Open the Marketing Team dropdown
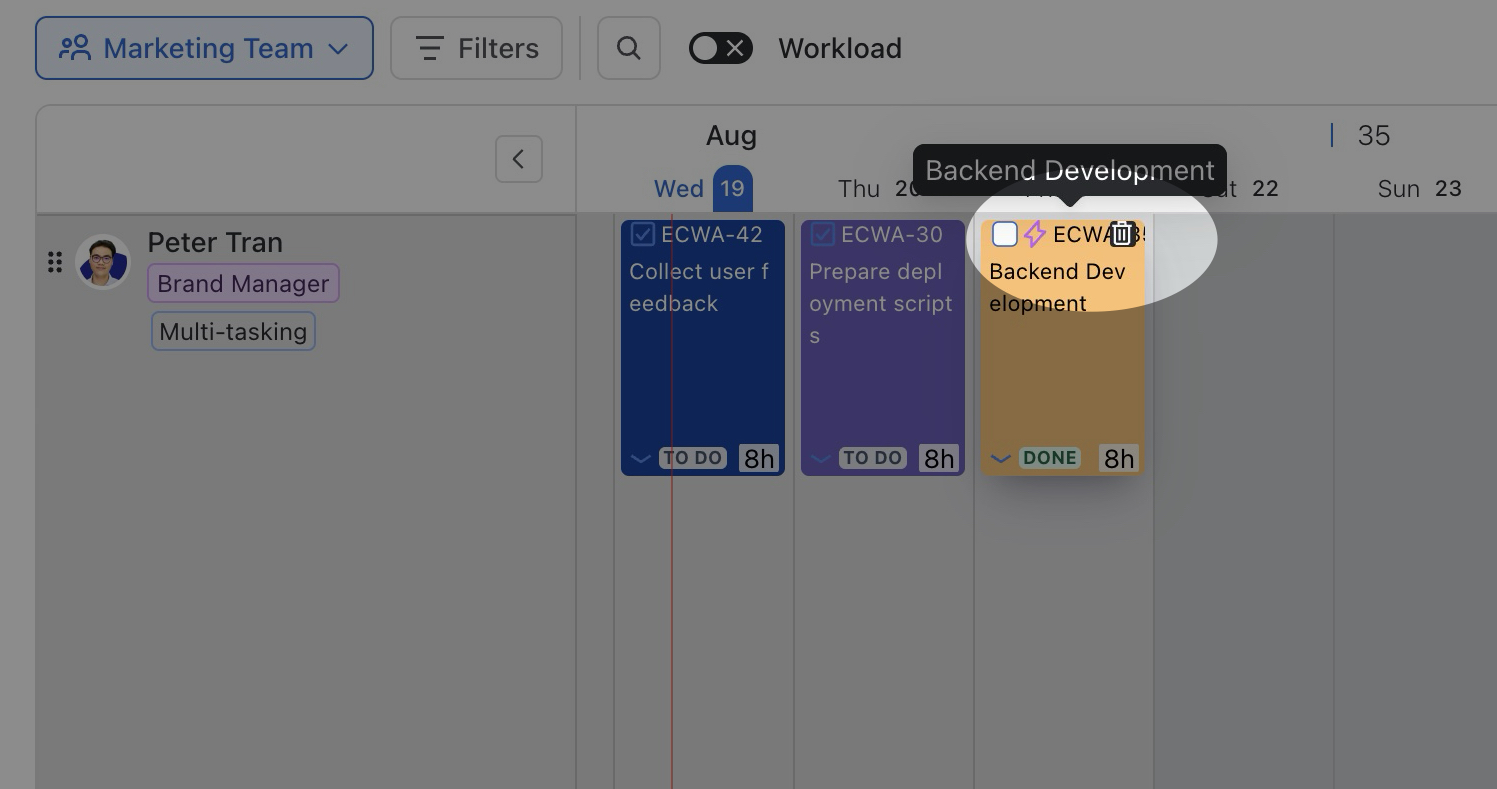 pos(204,48)
